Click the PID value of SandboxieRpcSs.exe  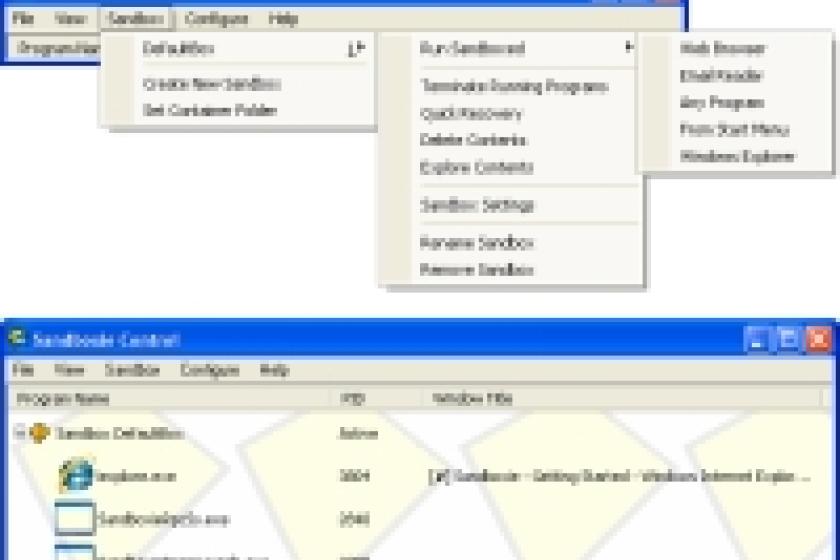pos(354,519)
